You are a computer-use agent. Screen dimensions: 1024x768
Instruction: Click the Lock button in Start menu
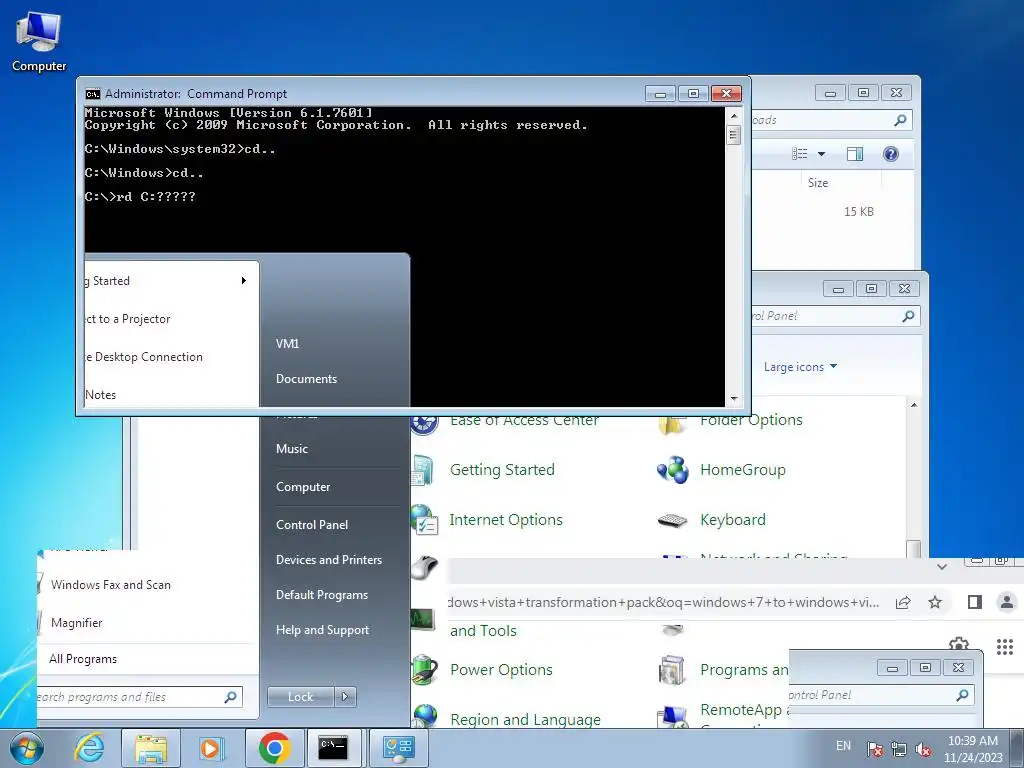(x=300, y=697)
